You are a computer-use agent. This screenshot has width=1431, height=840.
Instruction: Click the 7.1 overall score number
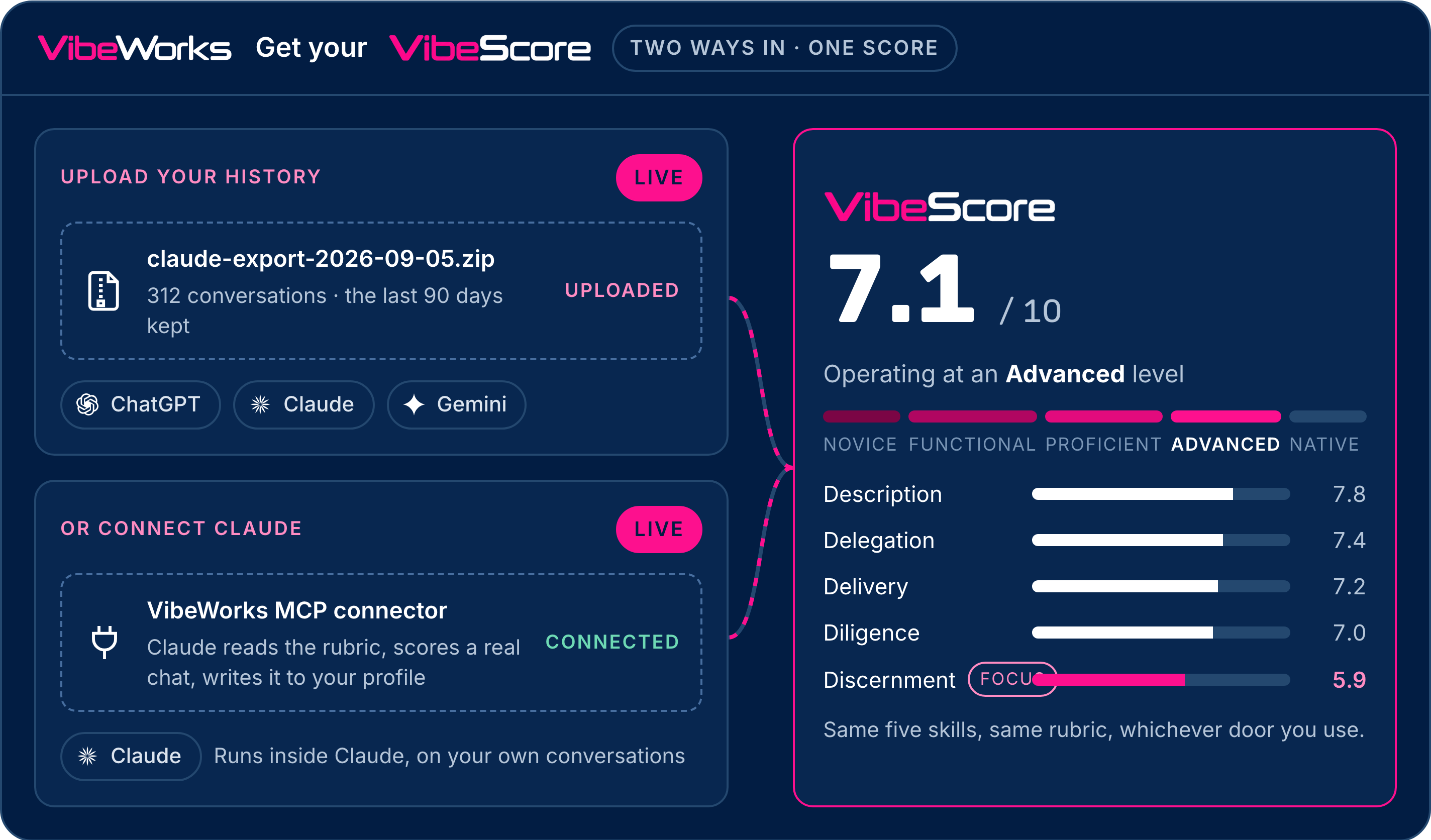tap(902, 288)
